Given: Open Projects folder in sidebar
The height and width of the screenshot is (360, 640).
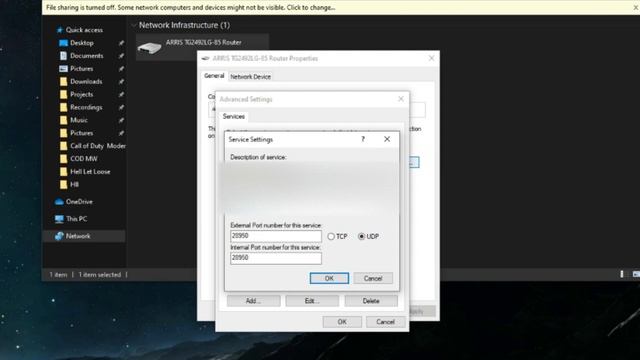Looking at the screenshot, I should (x=82, y=94).
